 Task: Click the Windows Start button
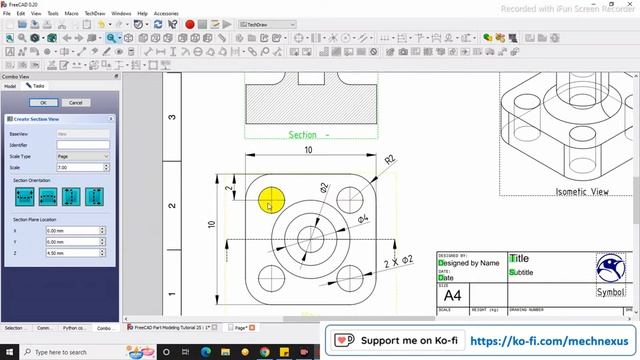pyautogui.click(x=9, y=352)
